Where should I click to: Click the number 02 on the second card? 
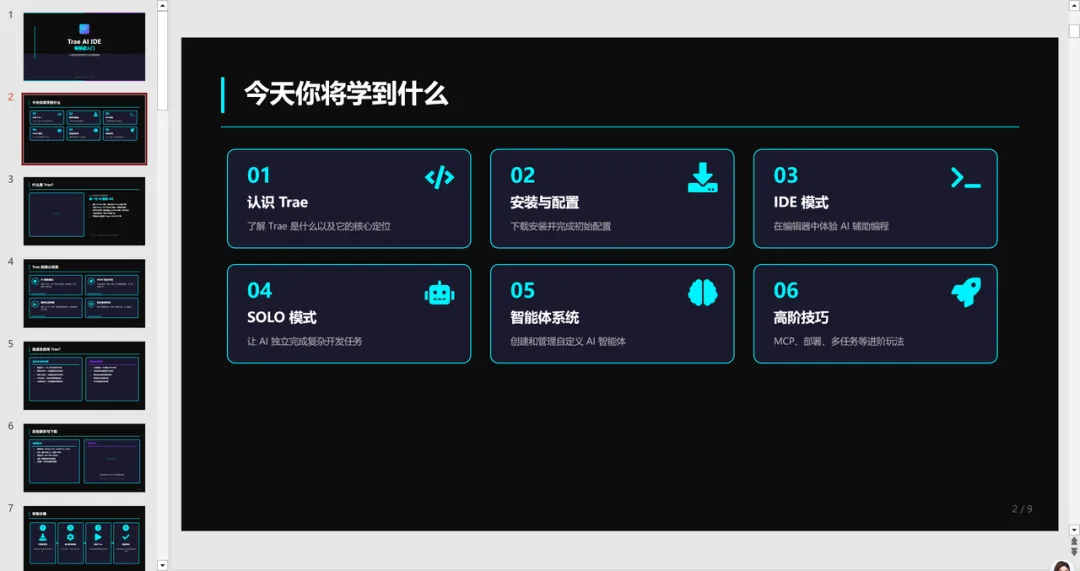pos(522,176)
